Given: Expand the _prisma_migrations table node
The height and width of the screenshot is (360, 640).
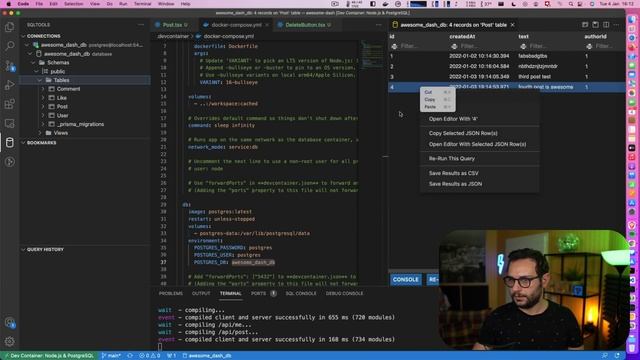Looking at the screenshot, I should [43, 124].
